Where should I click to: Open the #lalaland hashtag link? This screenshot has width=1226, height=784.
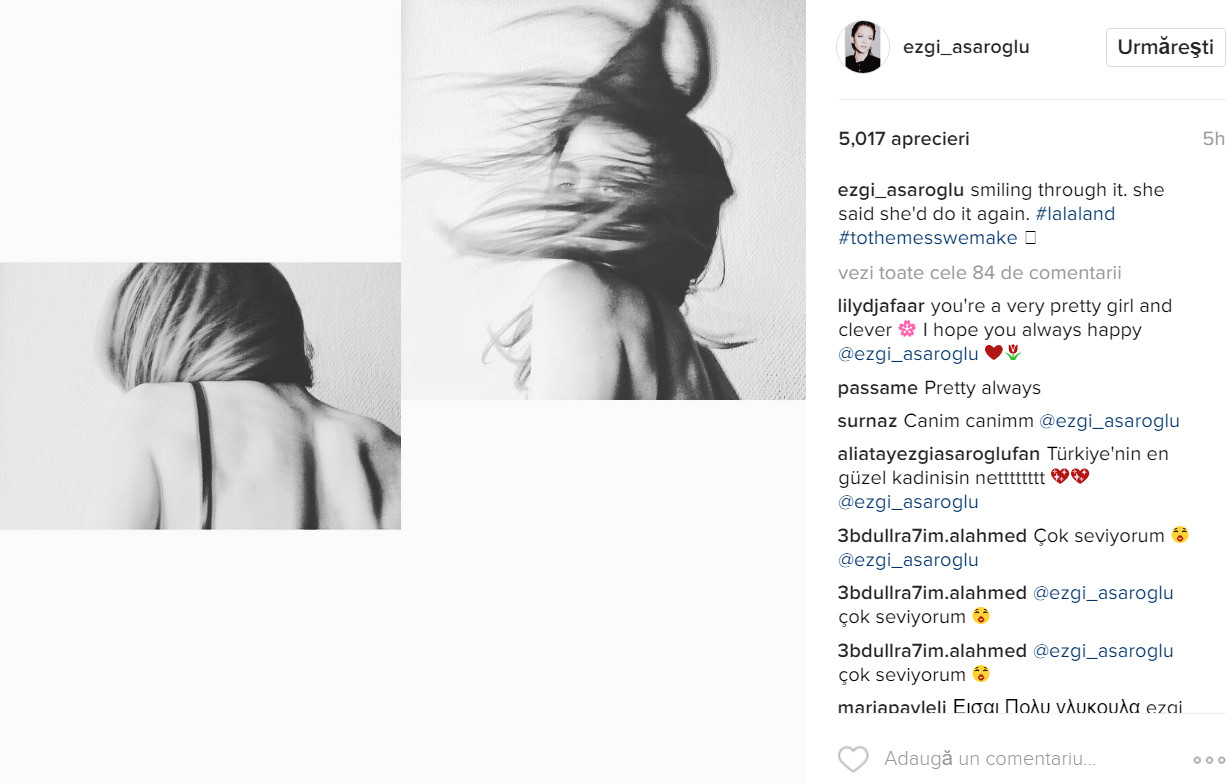point(1075,214)
